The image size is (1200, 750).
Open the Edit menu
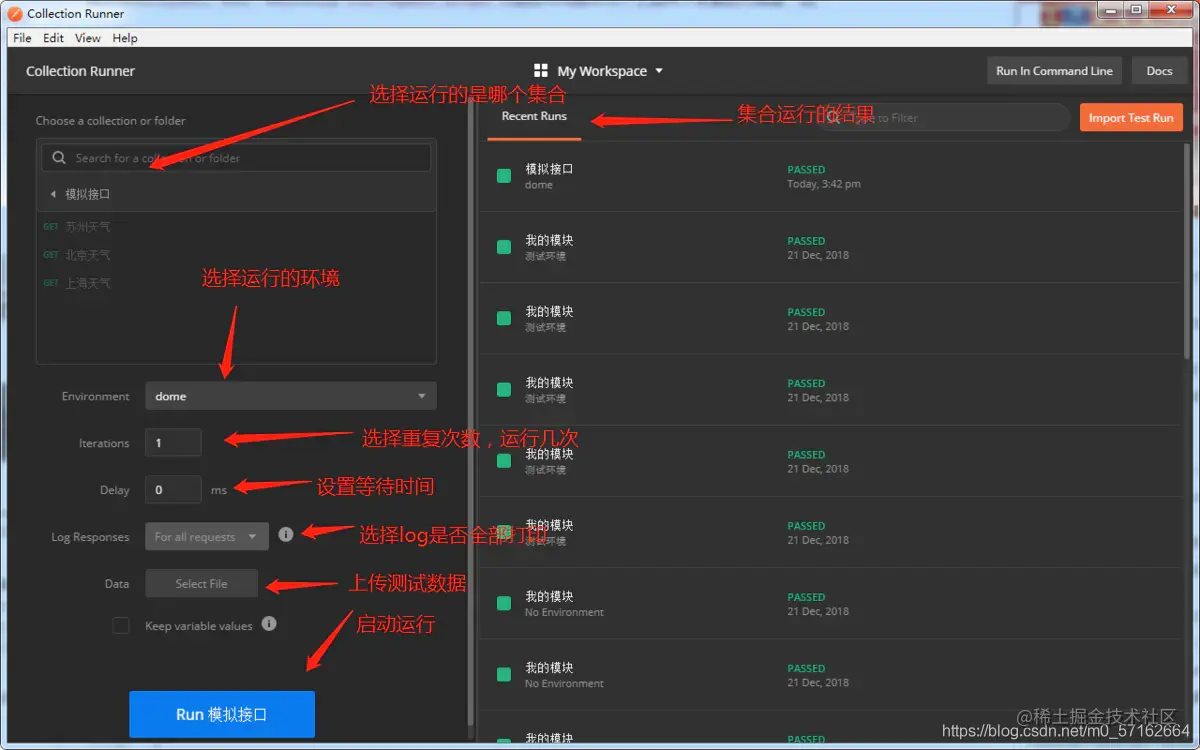tap(53, 38)
